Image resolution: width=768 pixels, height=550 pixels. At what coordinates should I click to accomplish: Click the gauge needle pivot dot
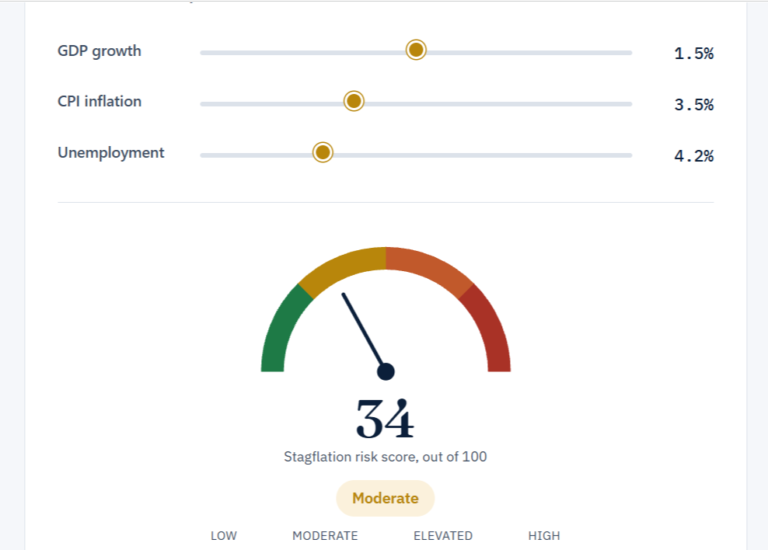pyautogui.click(x=386, y=372)
